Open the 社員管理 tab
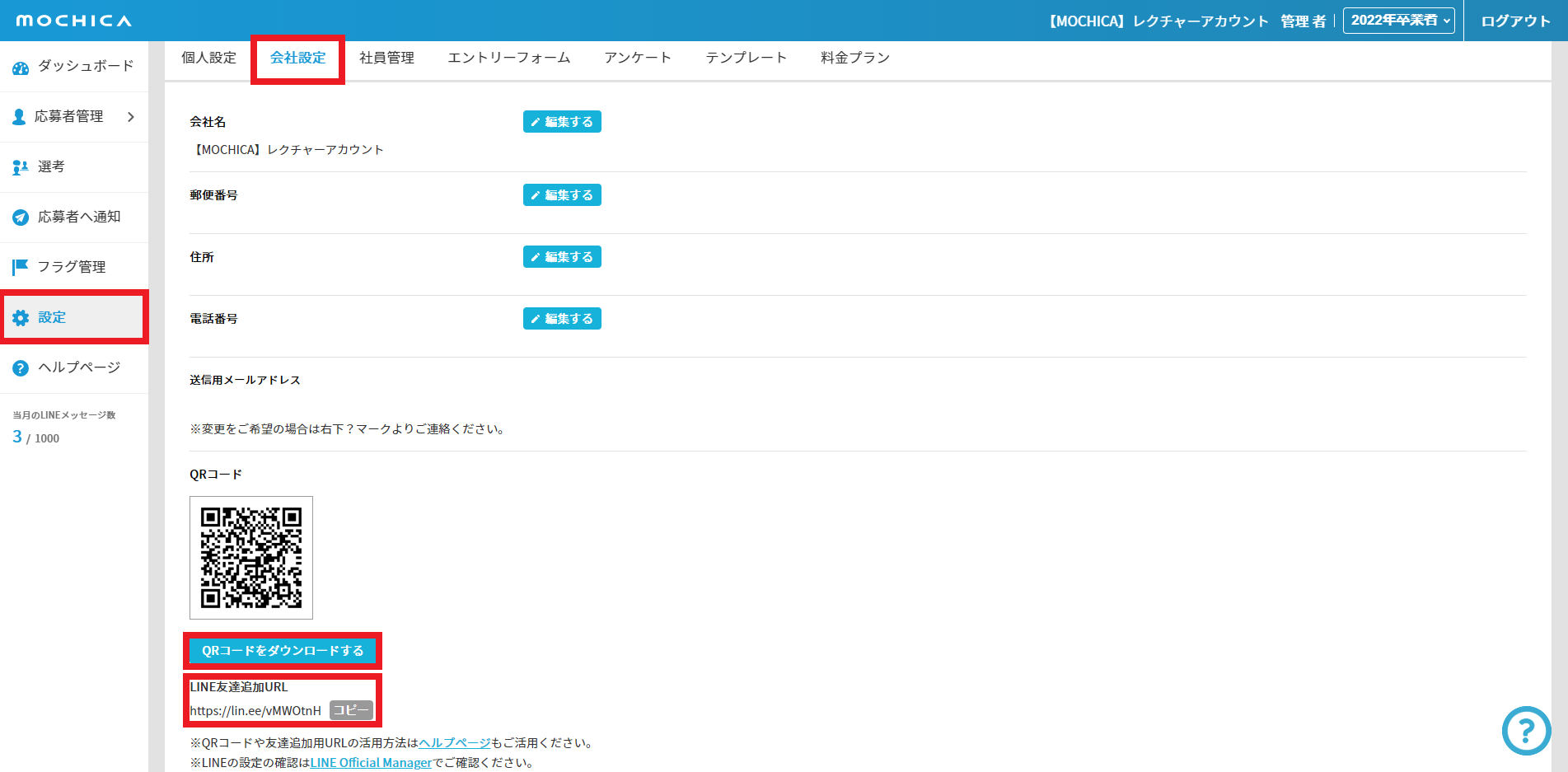1568x772 pixels. tap(386, 58)
